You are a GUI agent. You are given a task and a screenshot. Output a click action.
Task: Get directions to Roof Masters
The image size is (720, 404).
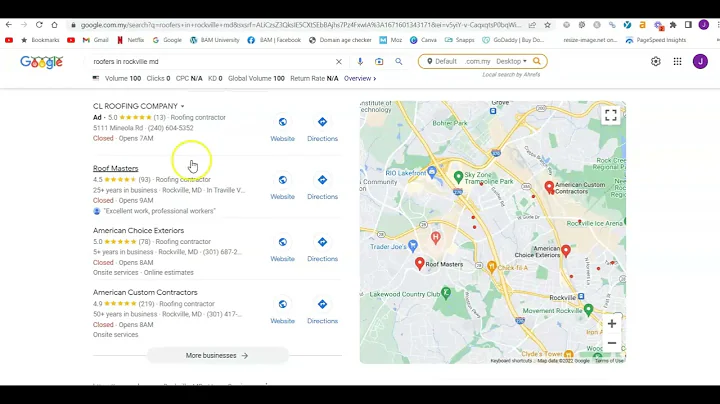(x=322, y=180)
